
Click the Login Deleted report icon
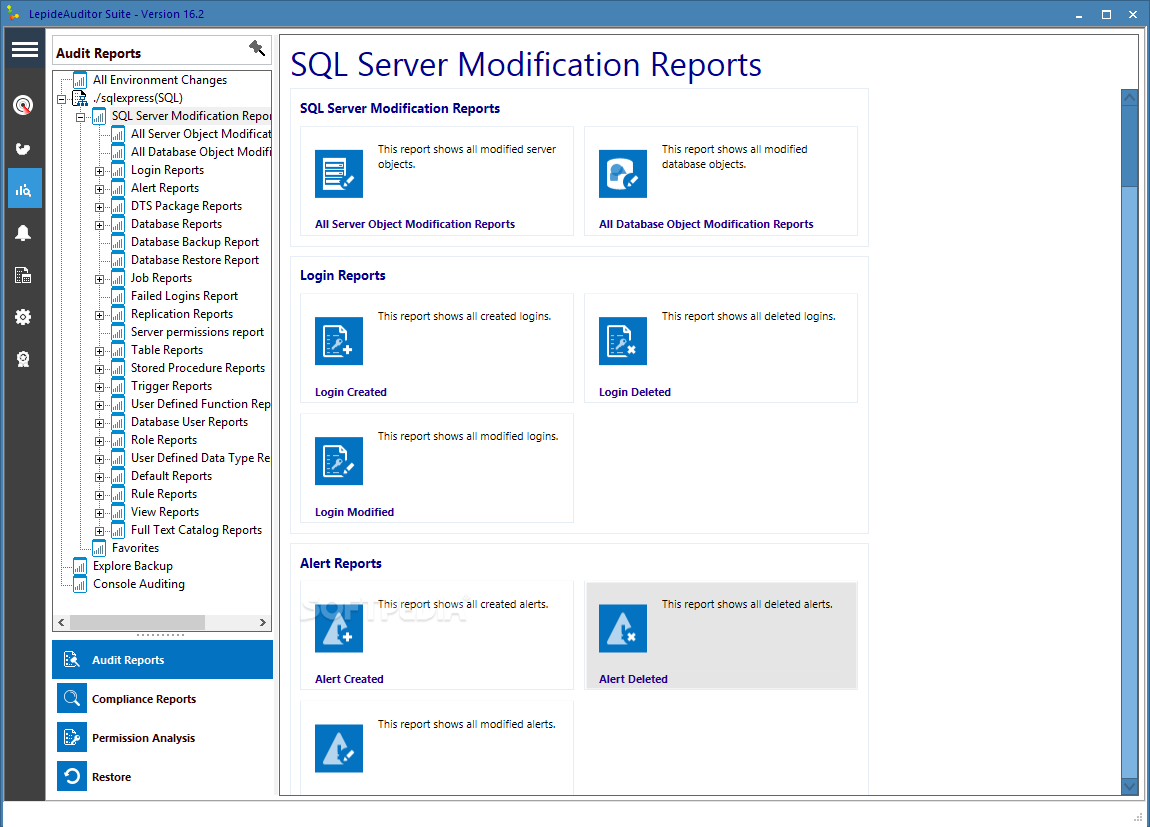coord(623,341)
